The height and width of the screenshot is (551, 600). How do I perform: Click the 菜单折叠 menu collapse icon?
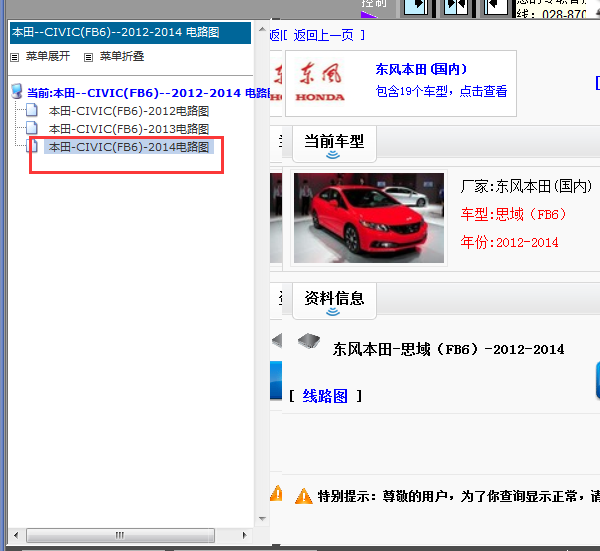click(88, 57)
